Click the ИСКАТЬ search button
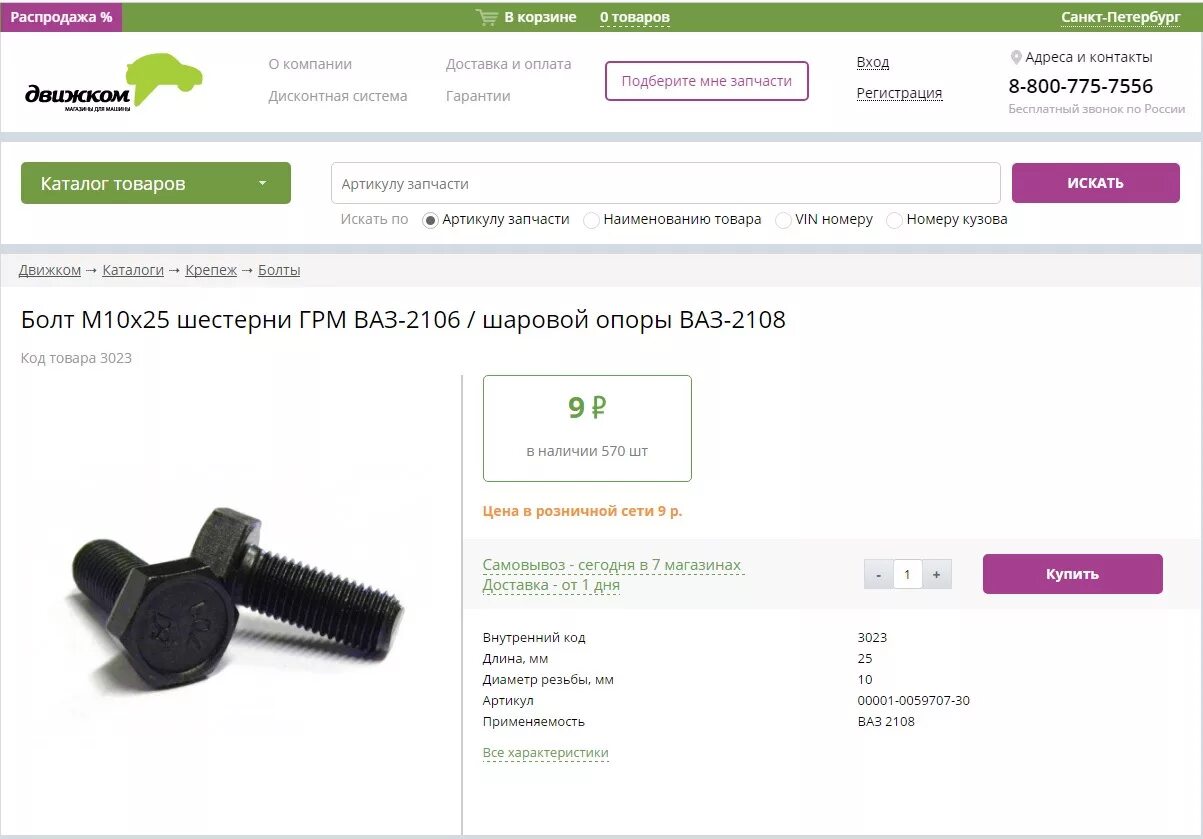This screenshot has width=1203, height=839. click(x=1096, y=183)
